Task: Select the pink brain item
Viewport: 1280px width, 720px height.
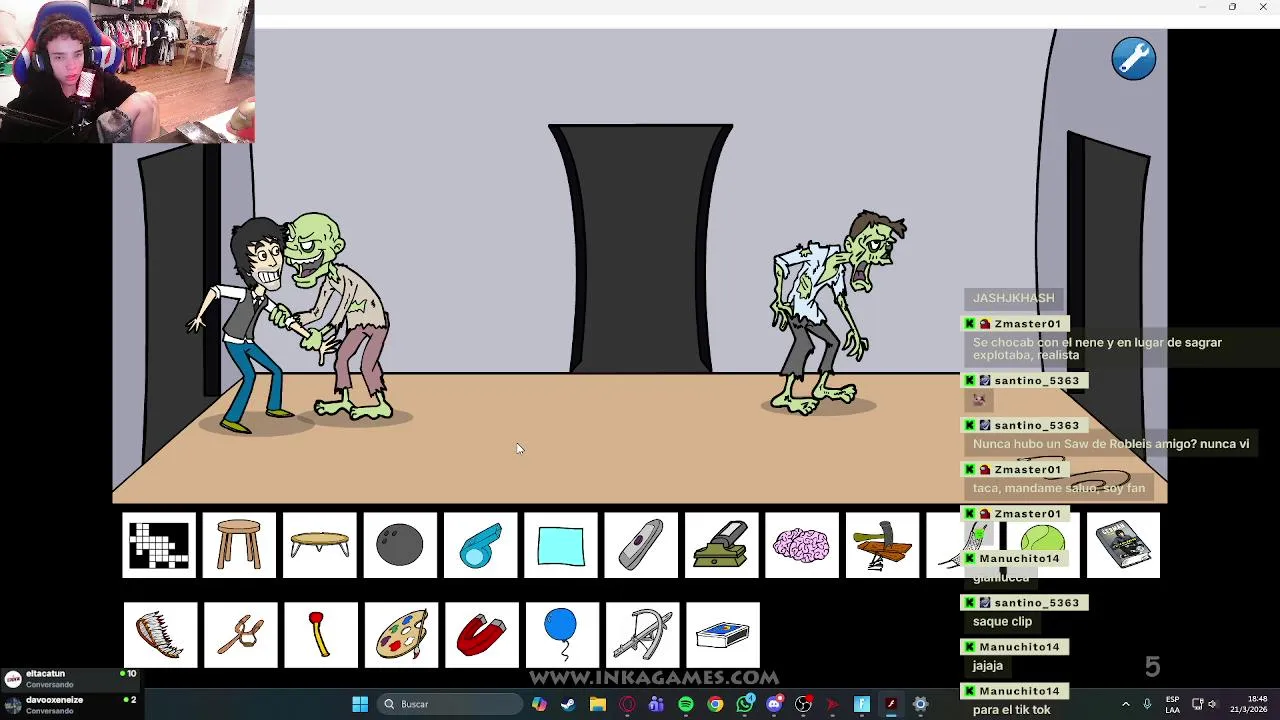Action: [x=802, y=545]
